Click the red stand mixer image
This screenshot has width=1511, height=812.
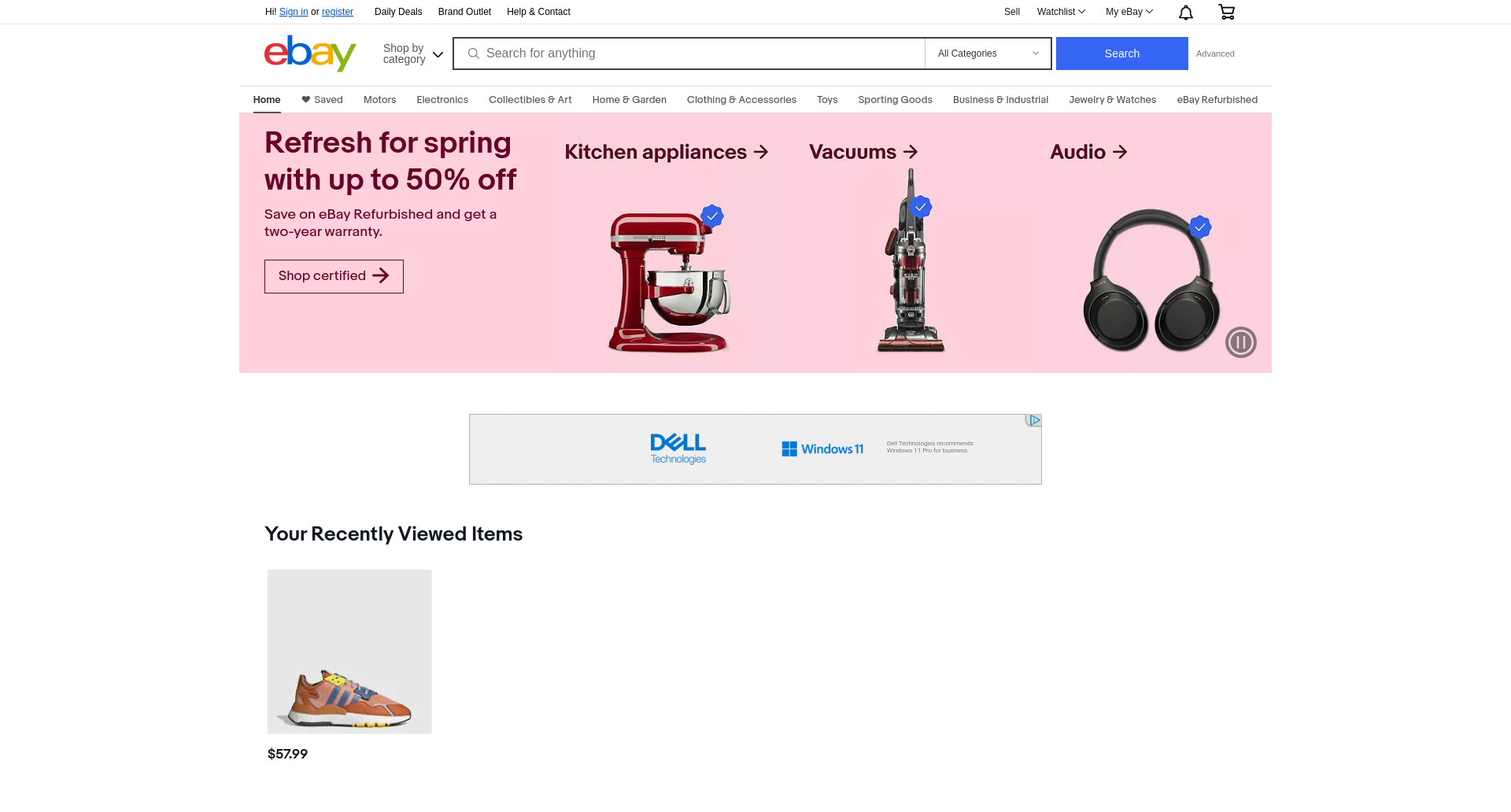point(669,281)
